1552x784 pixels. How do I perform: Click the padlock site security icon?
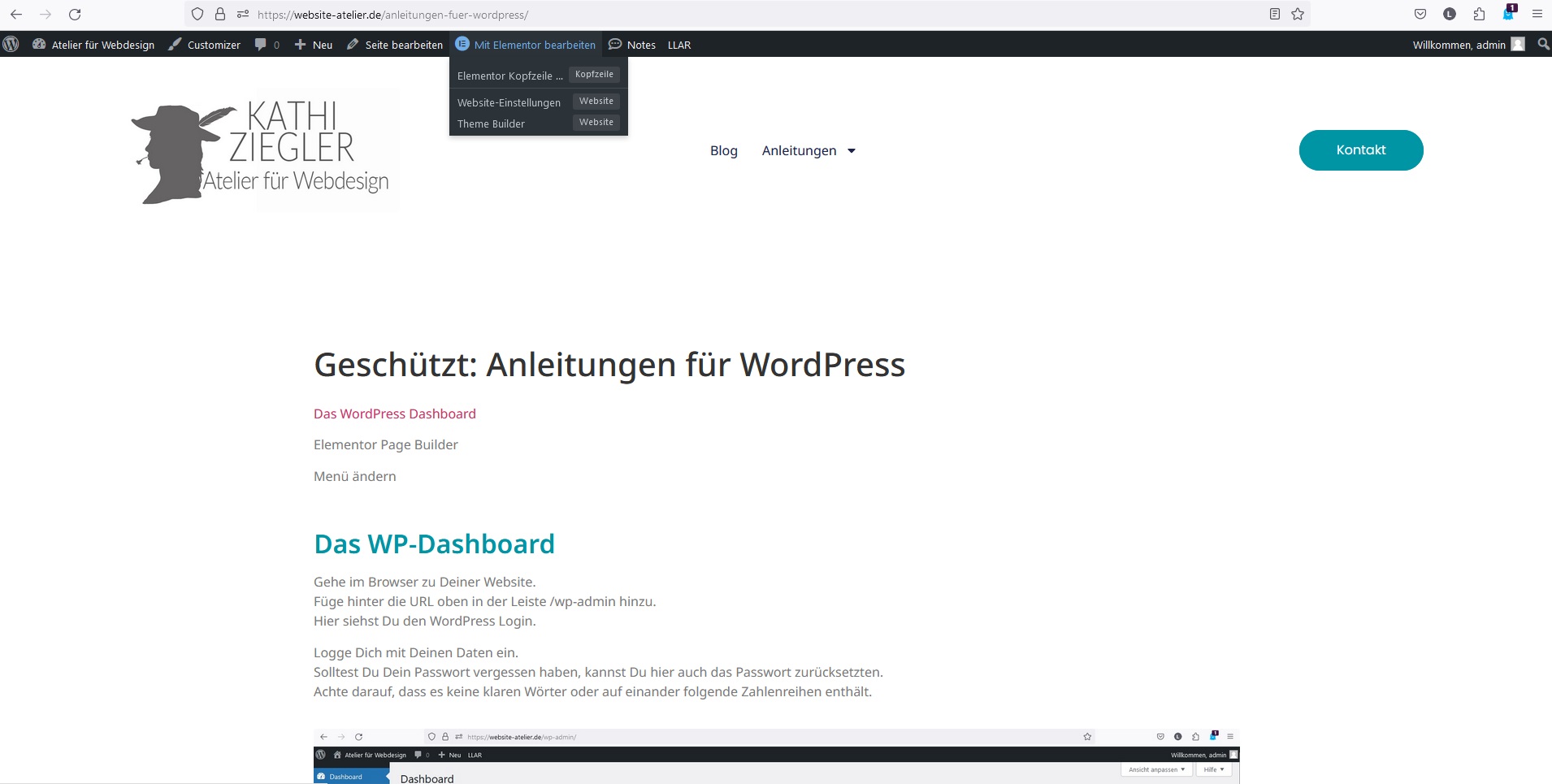pos(220,15)
